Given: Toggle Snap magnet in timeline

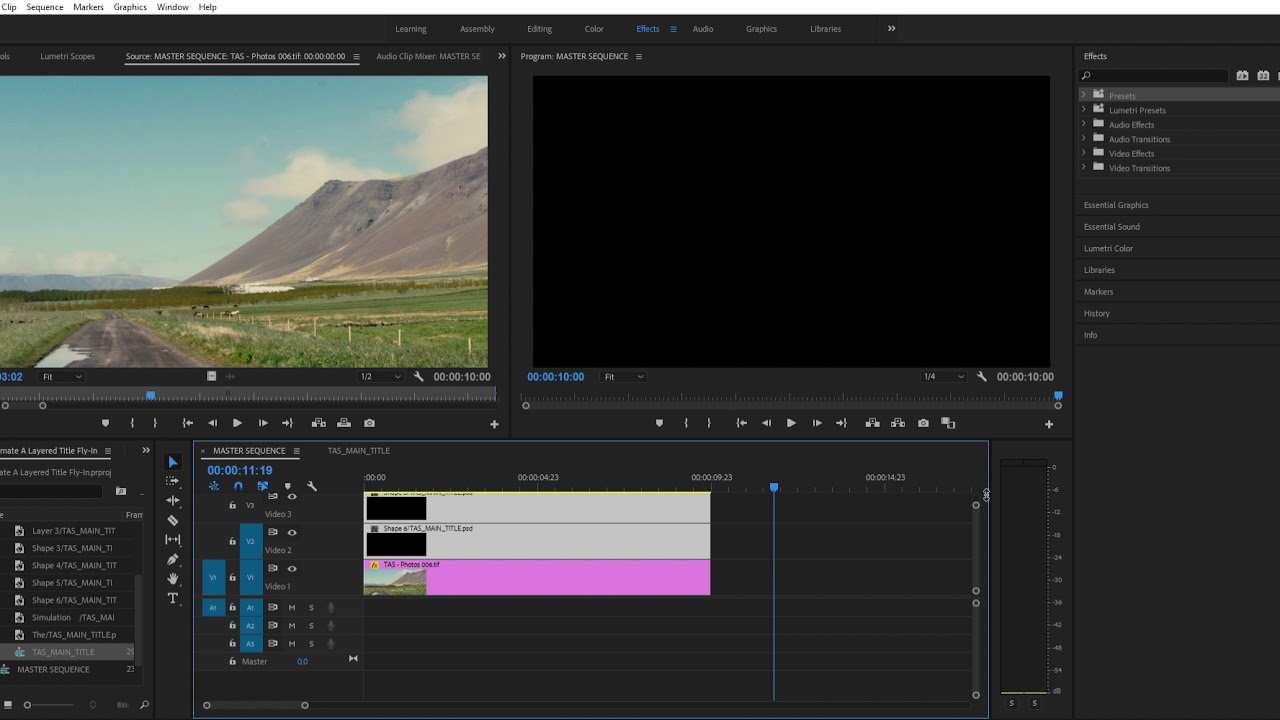Looking at the screenshot, I should (238, 486).
